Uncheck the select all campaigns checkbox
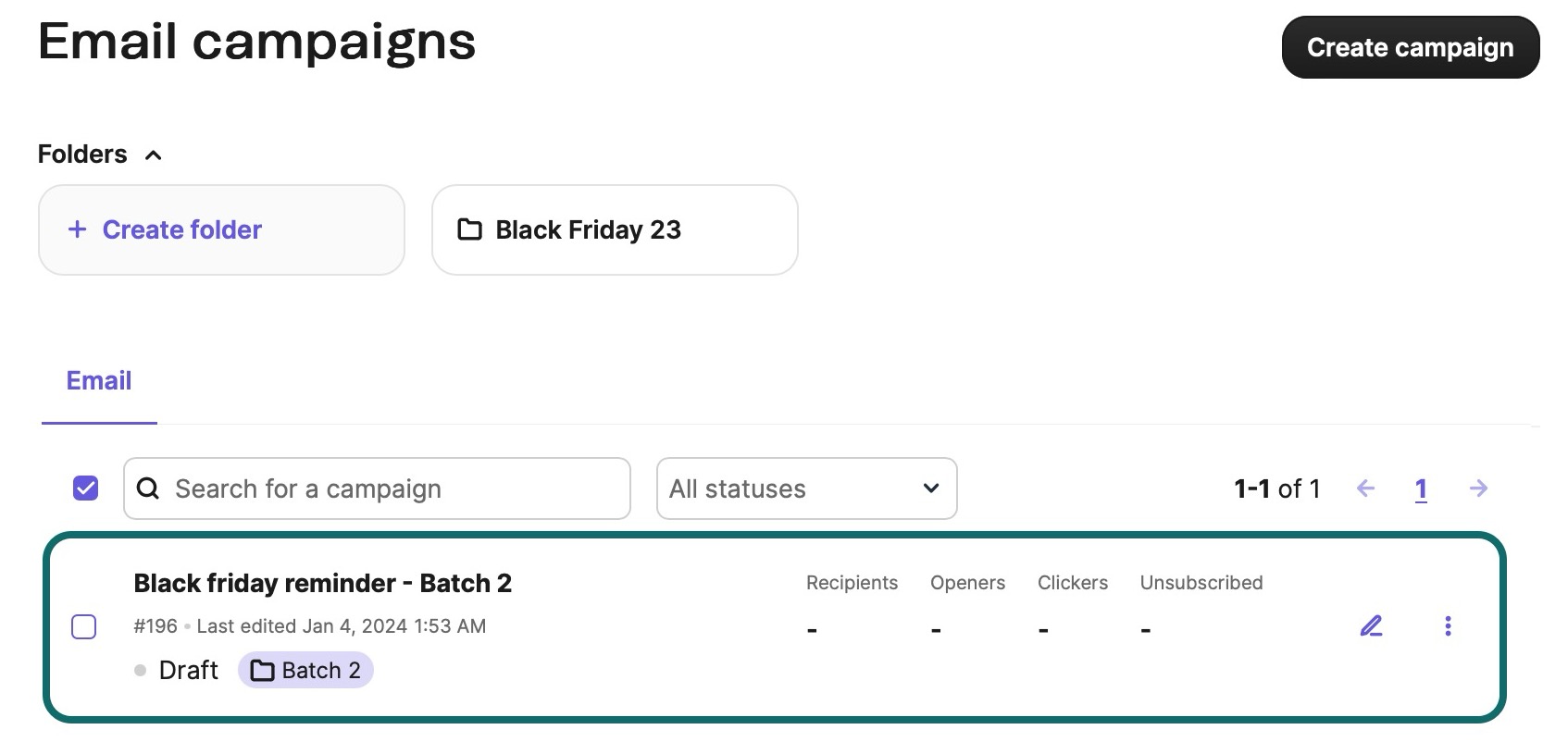 (85, 488)
